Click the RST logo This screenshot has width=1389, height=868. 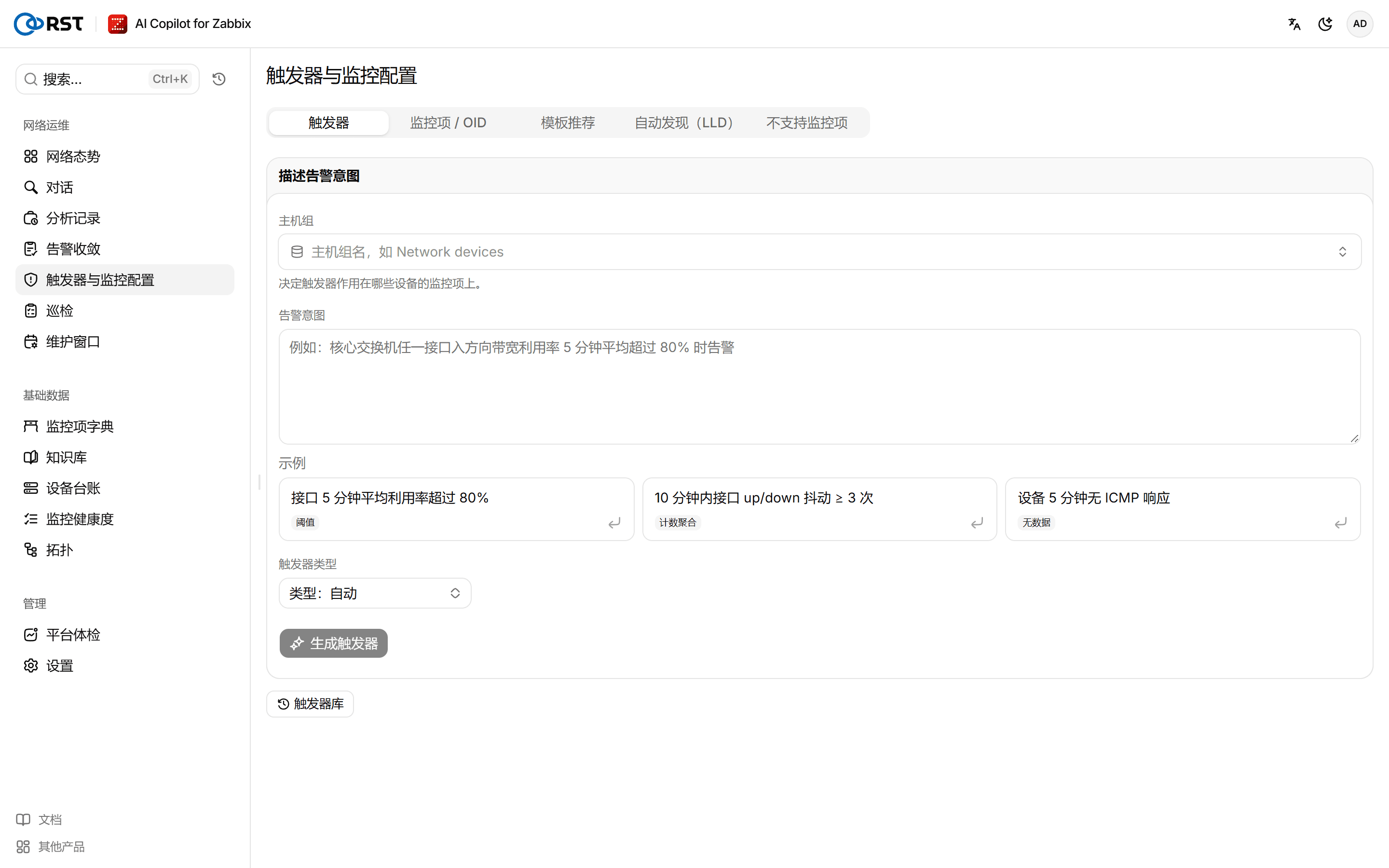pos(49,24)
